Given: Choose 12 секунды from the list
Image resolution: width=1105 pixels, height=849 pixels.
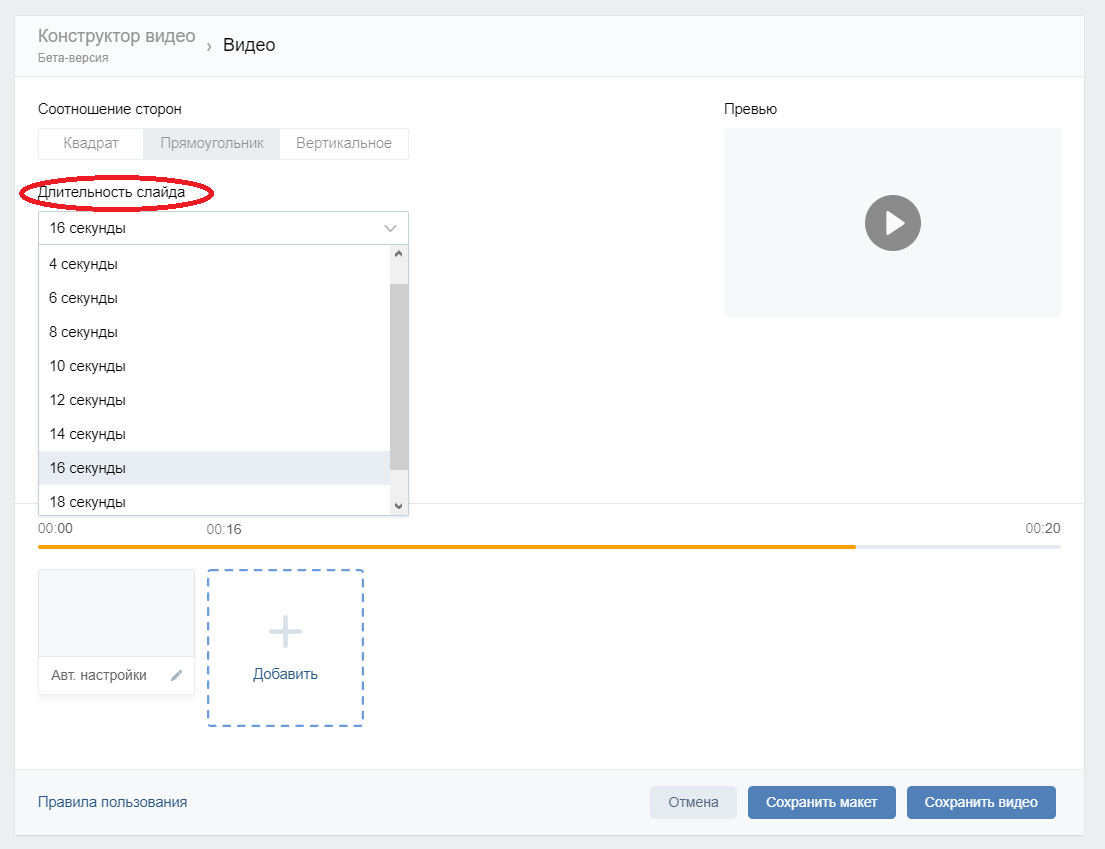Looking at the screenshot, I should tap(214, 399).
